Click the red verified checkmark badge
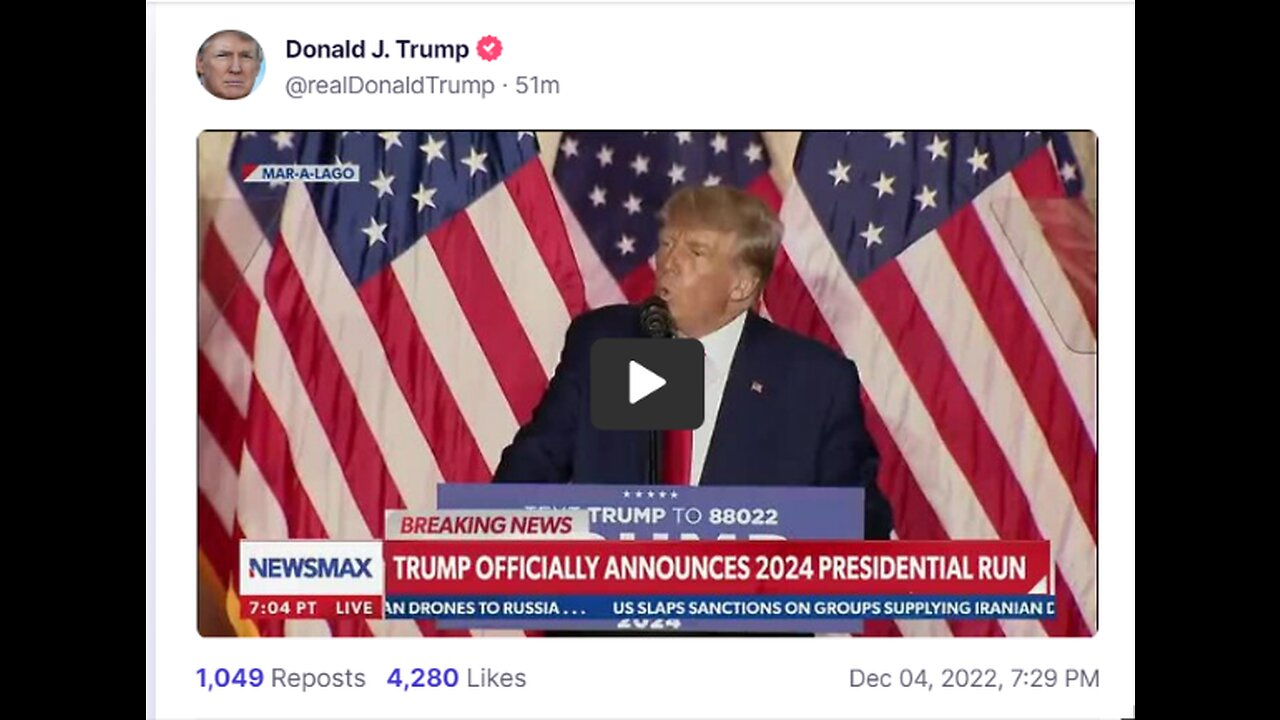 pyautogui.click(x=489, y=48)
